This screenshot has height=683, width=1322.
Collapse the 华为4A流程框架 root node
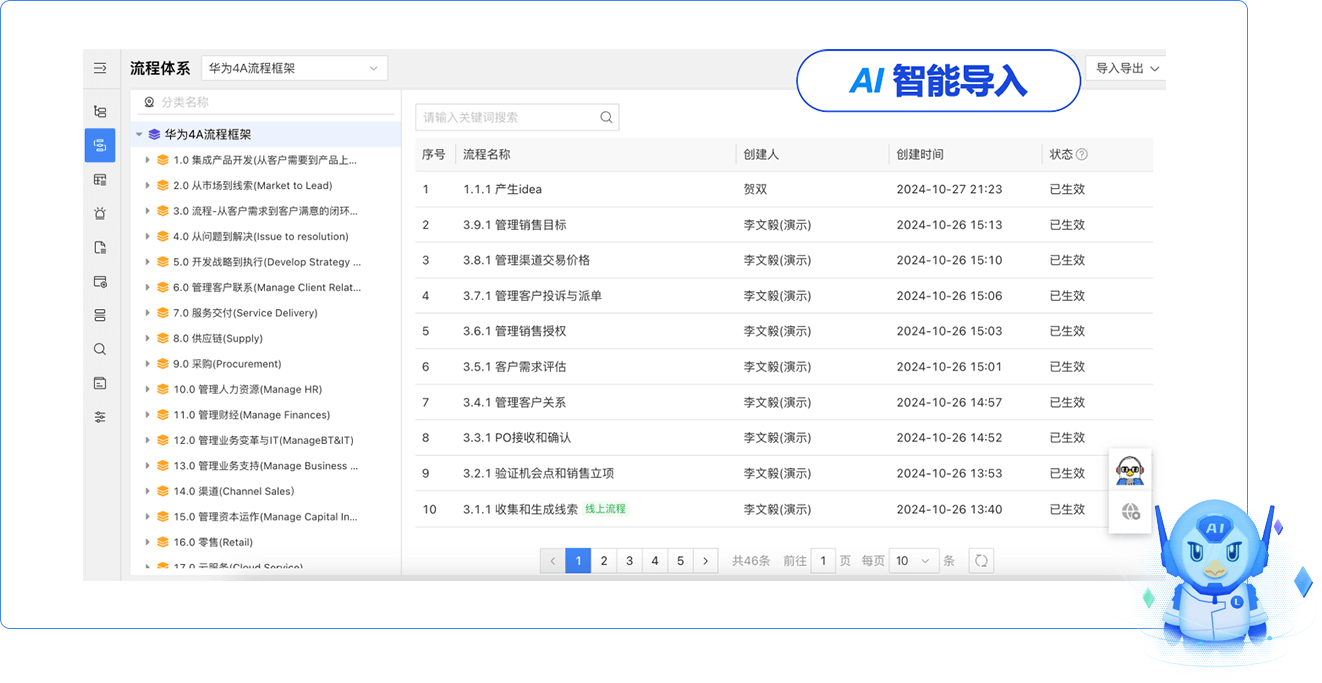click(139, 134)
